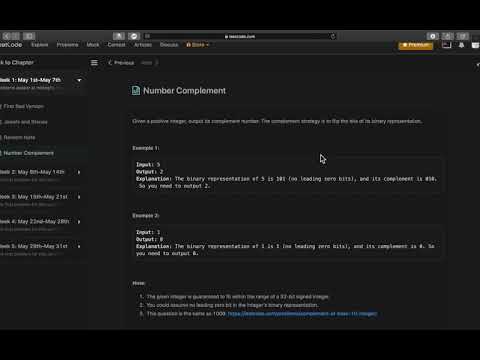The image size is (480, 360).
Task: Open Ransom Note in sidebar
Action: 19,137
